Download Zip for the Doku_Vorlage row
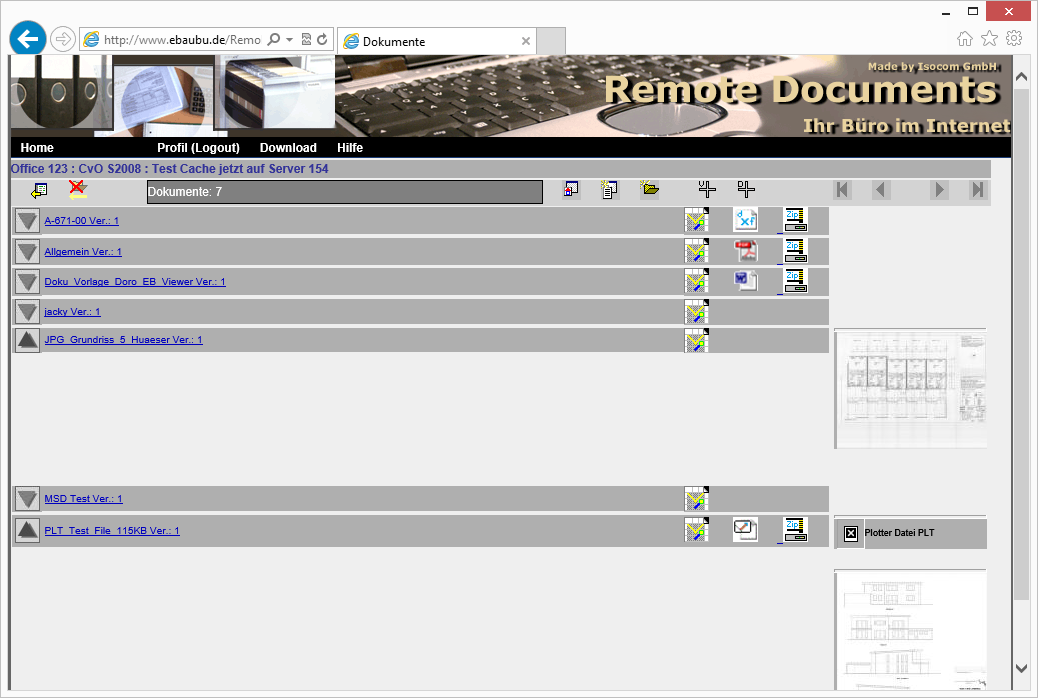This screenshot has height=698, width=1038. point(795,281)
